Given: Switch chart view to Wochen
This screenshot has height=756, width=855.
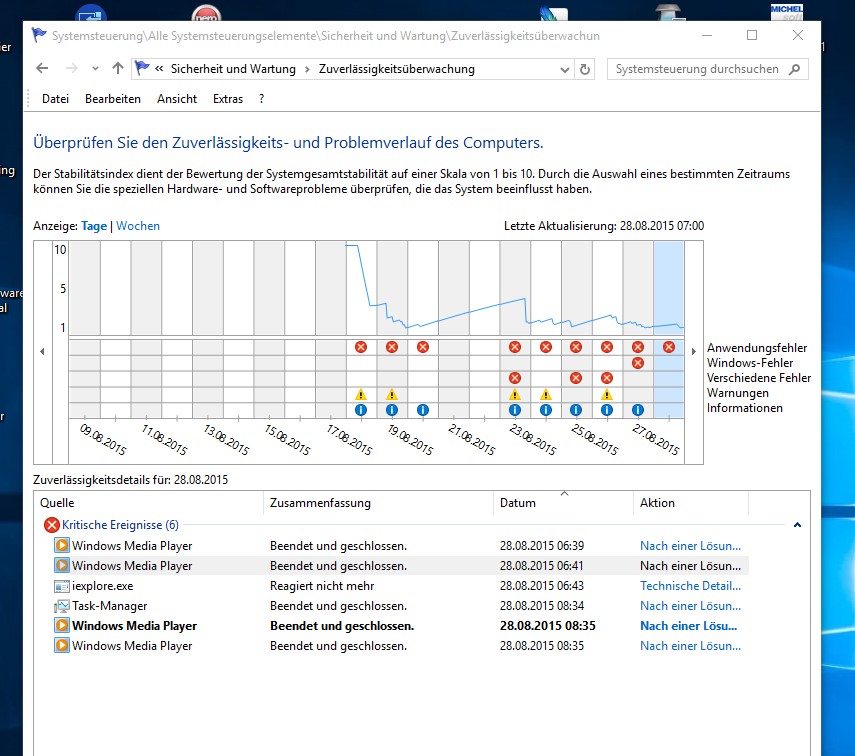Looking at the screenshot, I should [x=138, y=226].
